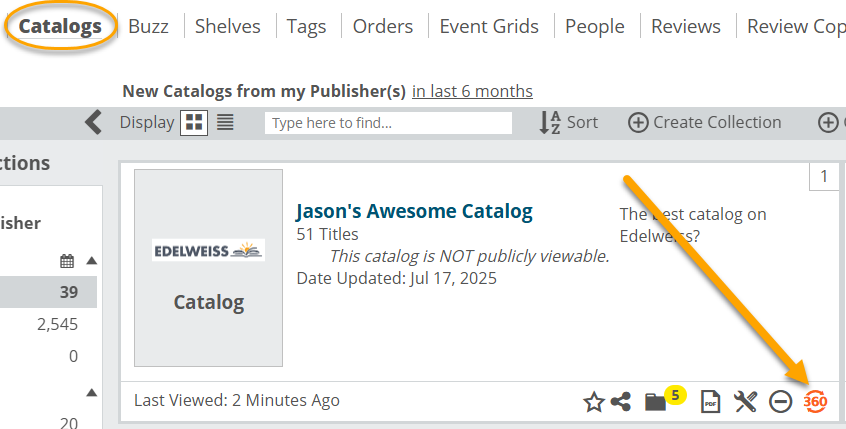Click the share icon on Jason's Awesome Catalog
The image size is (846, 429).
pos(621,401)
